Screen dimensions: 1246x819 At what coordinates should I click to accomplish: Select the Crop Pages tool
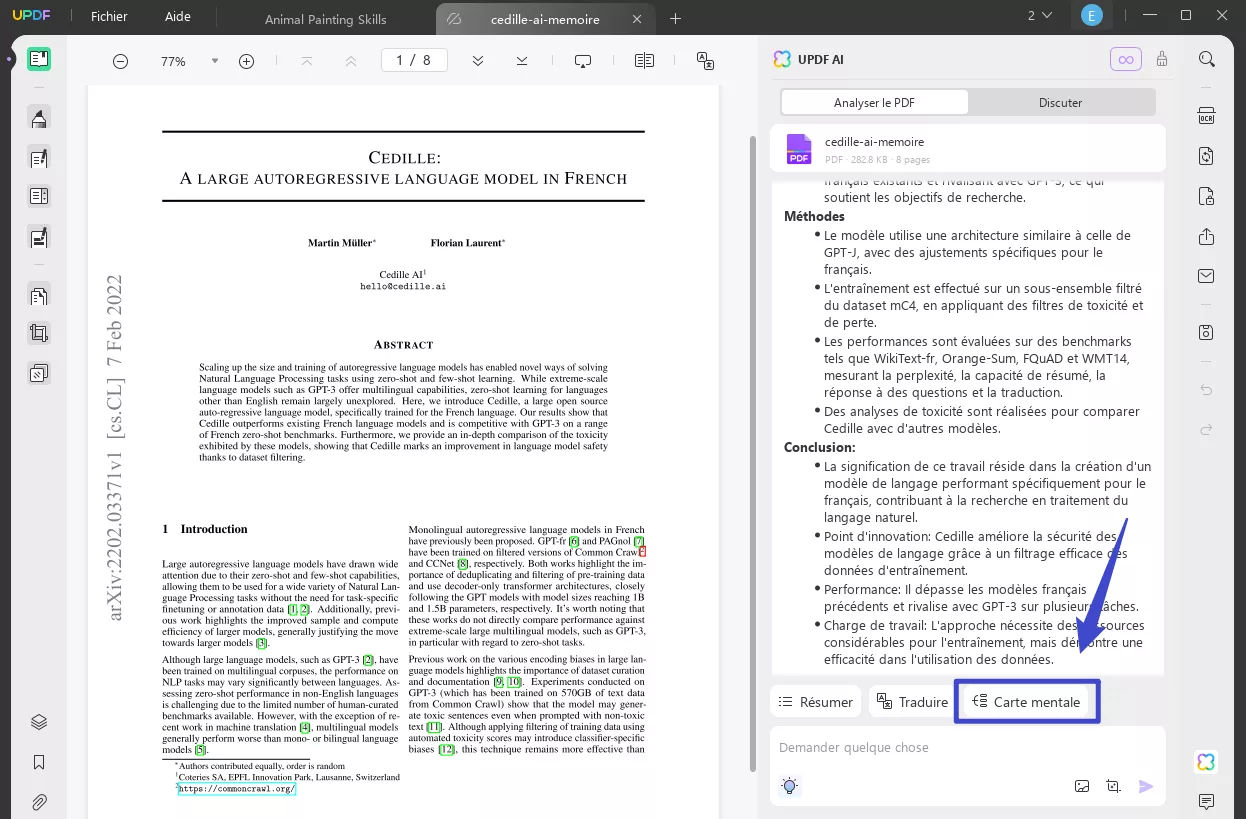[x=39, y=334]
